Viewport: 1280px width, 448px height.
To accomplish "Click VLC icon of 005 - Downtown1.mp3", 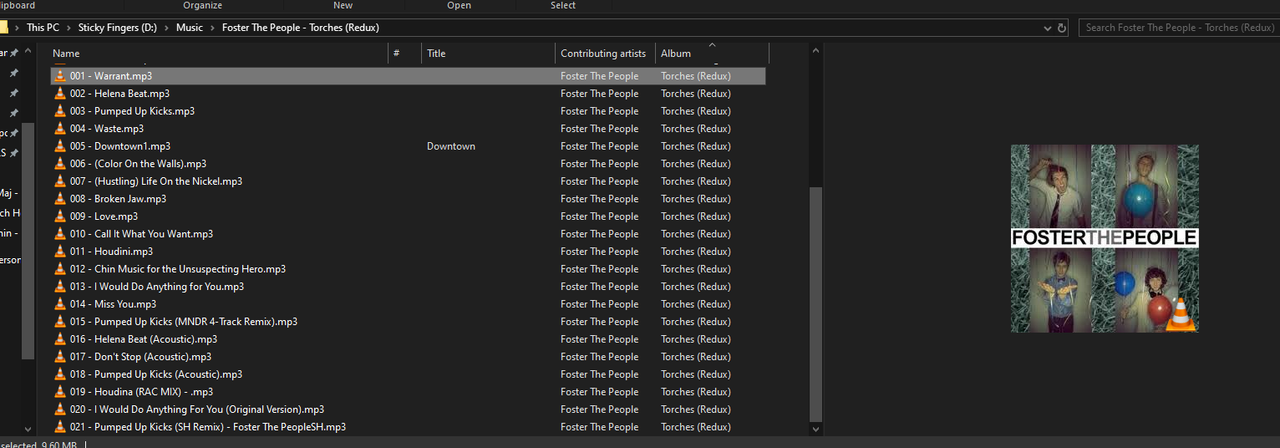I will click(60, 146).
